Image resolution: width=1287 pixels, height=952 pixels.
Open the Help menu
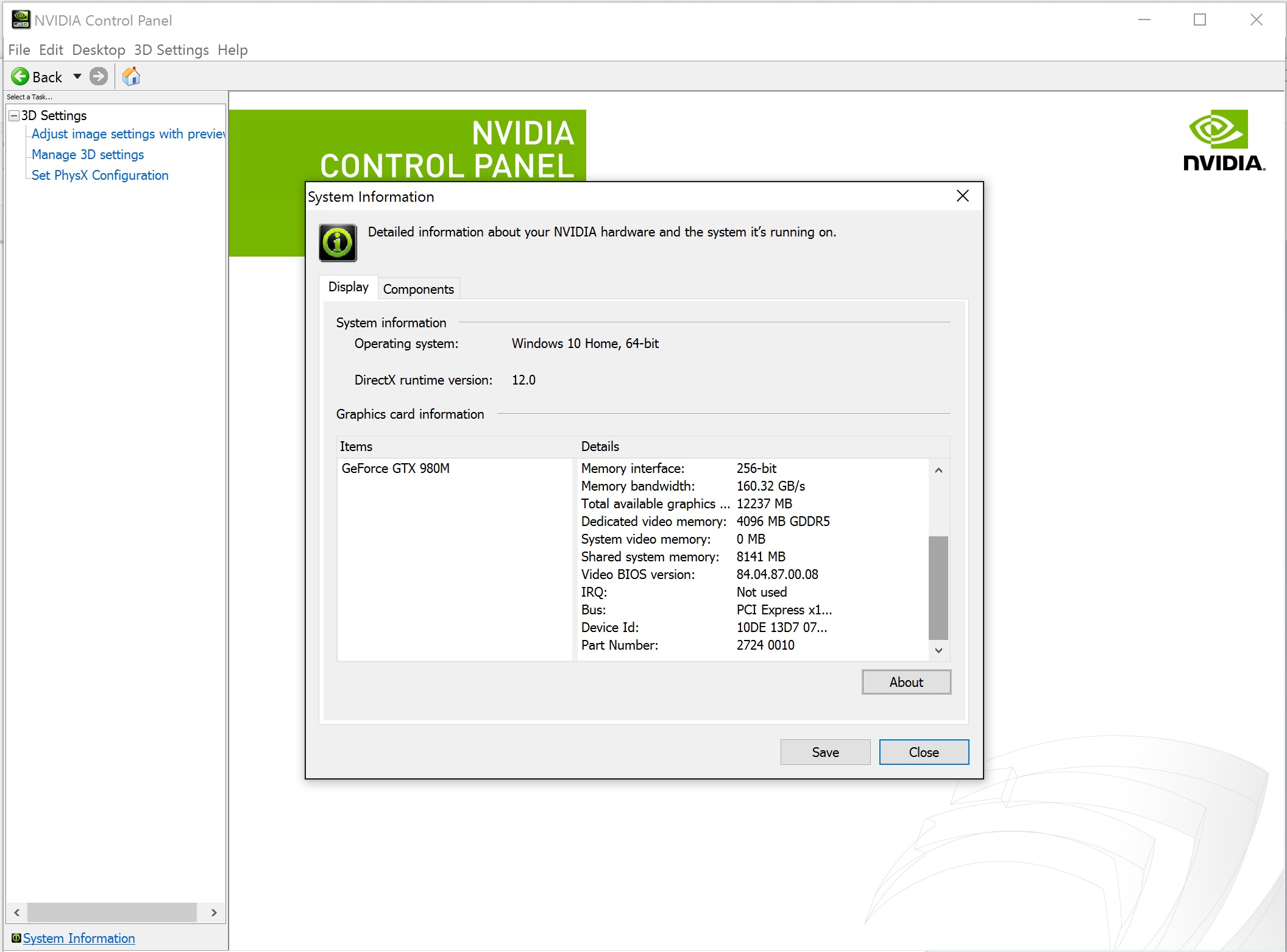[233, 50]
